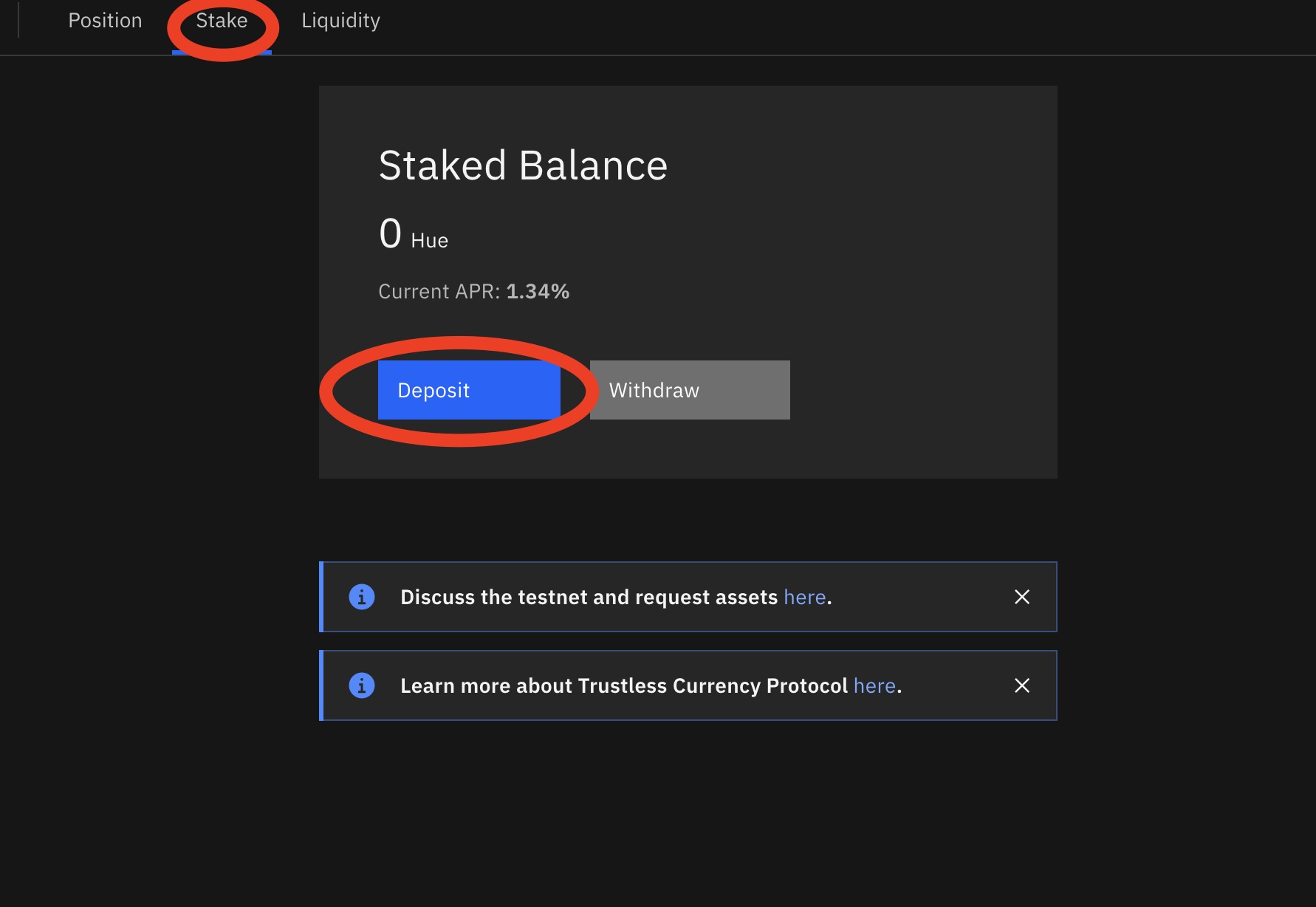Click the vertical divider left of Position
Viewport: 1316px width, 907px height.
[18, 21]
